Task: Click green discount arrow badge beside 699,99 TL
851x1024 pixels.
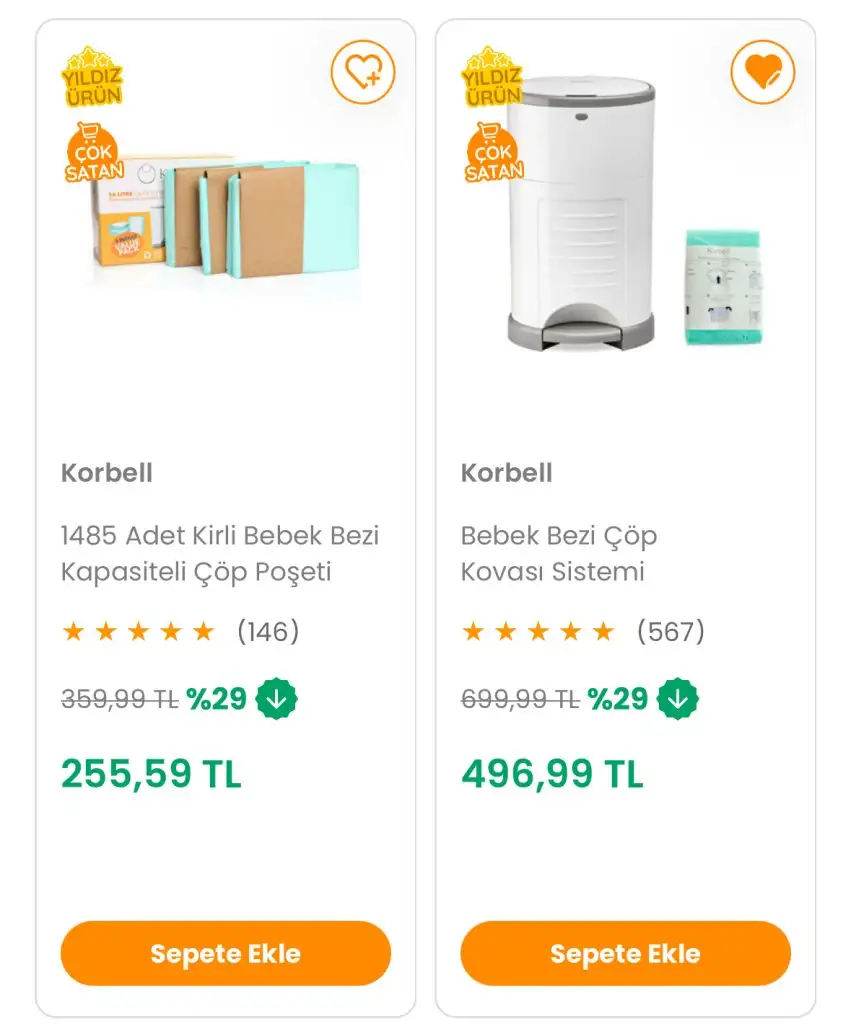Action: [678, 699]
